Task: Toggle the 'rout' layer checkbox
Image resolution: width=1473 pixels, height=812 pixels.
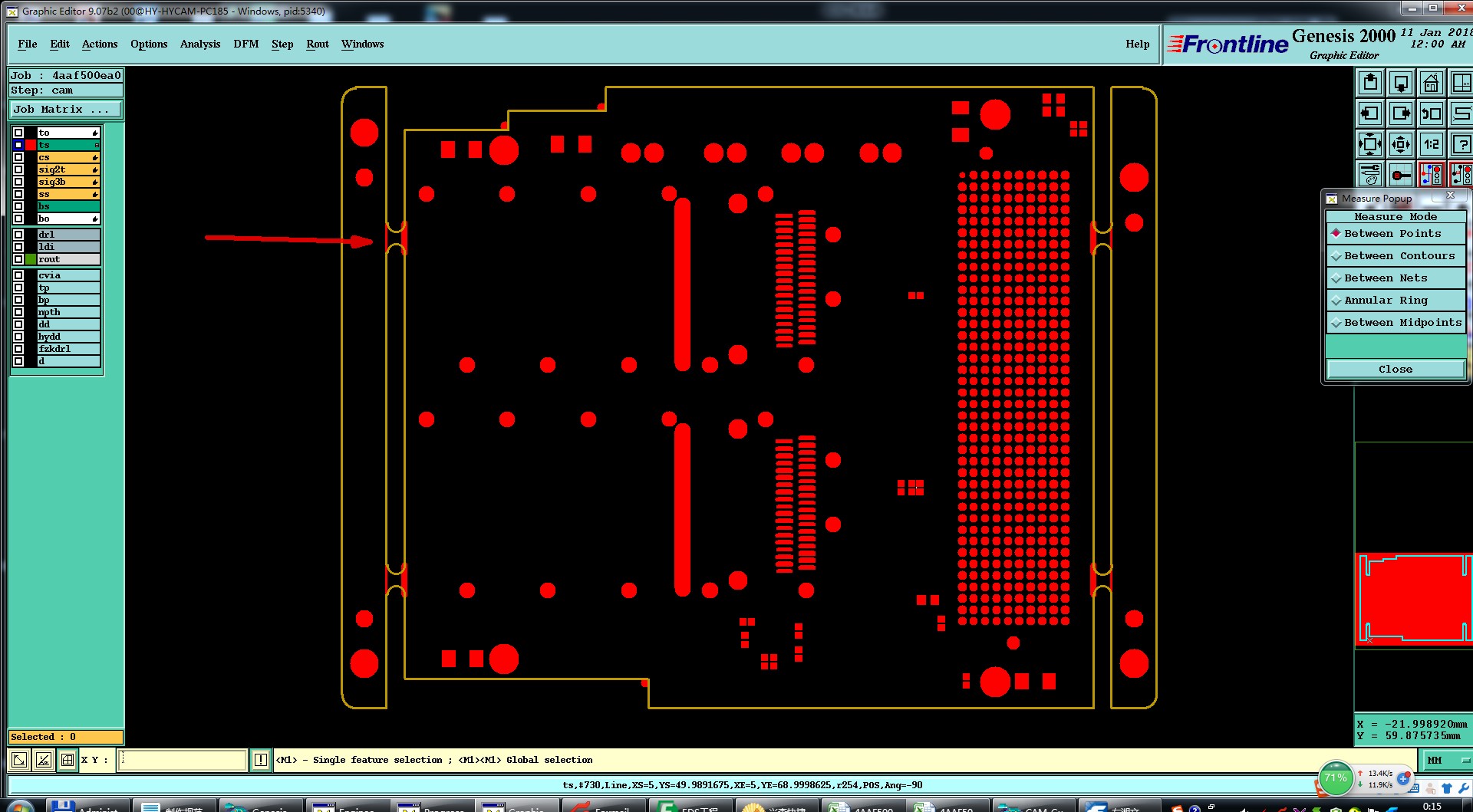Action: pos(18,259)
